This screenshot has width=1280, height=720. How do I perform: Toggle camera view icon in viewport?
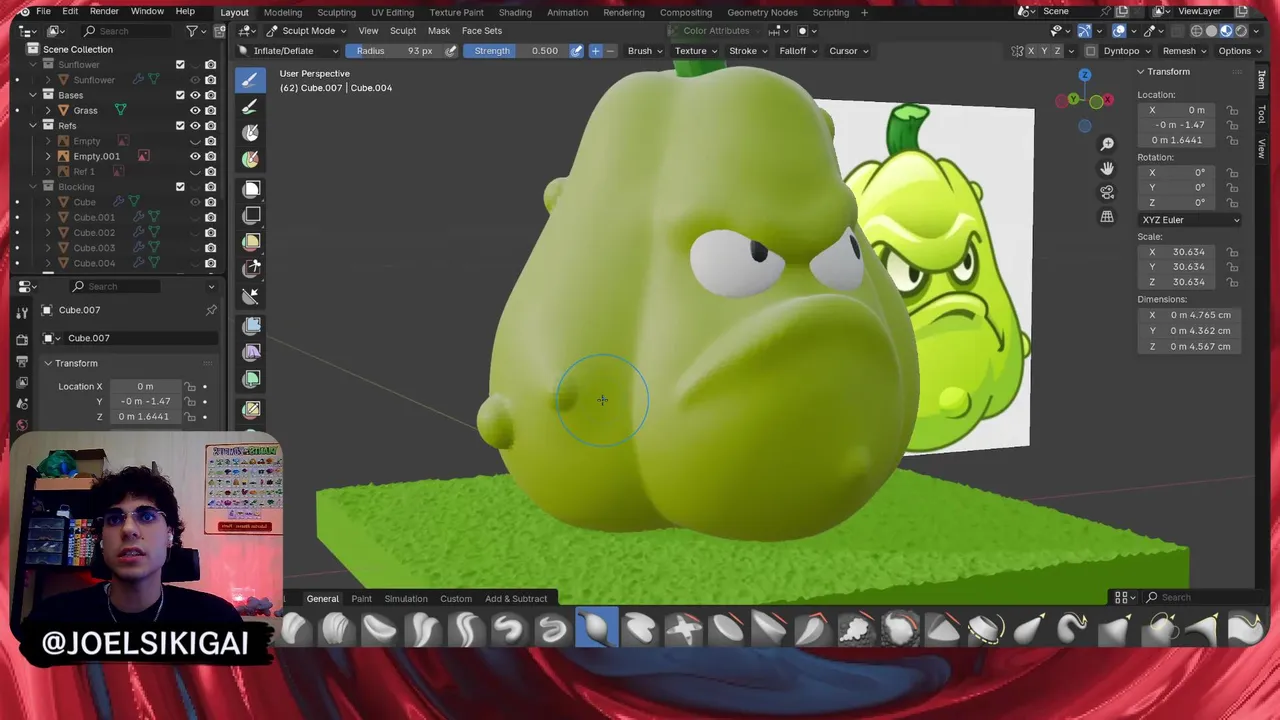pyautogui.click(x=1107, y=192)
